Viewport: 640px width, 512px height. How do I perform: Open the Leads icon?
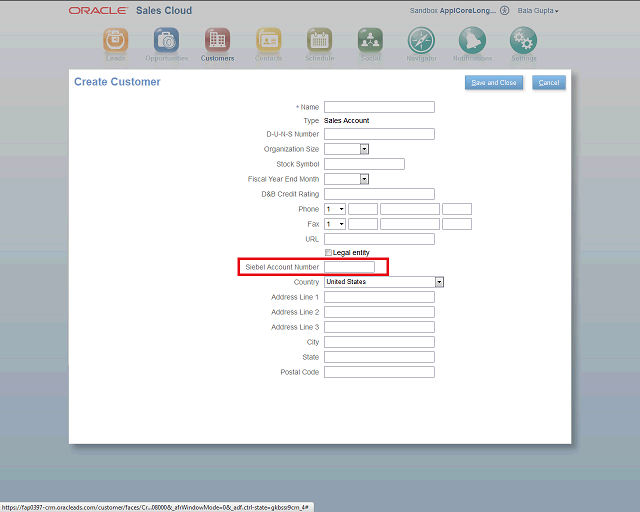pyautogui.click(x=116, y=40)
